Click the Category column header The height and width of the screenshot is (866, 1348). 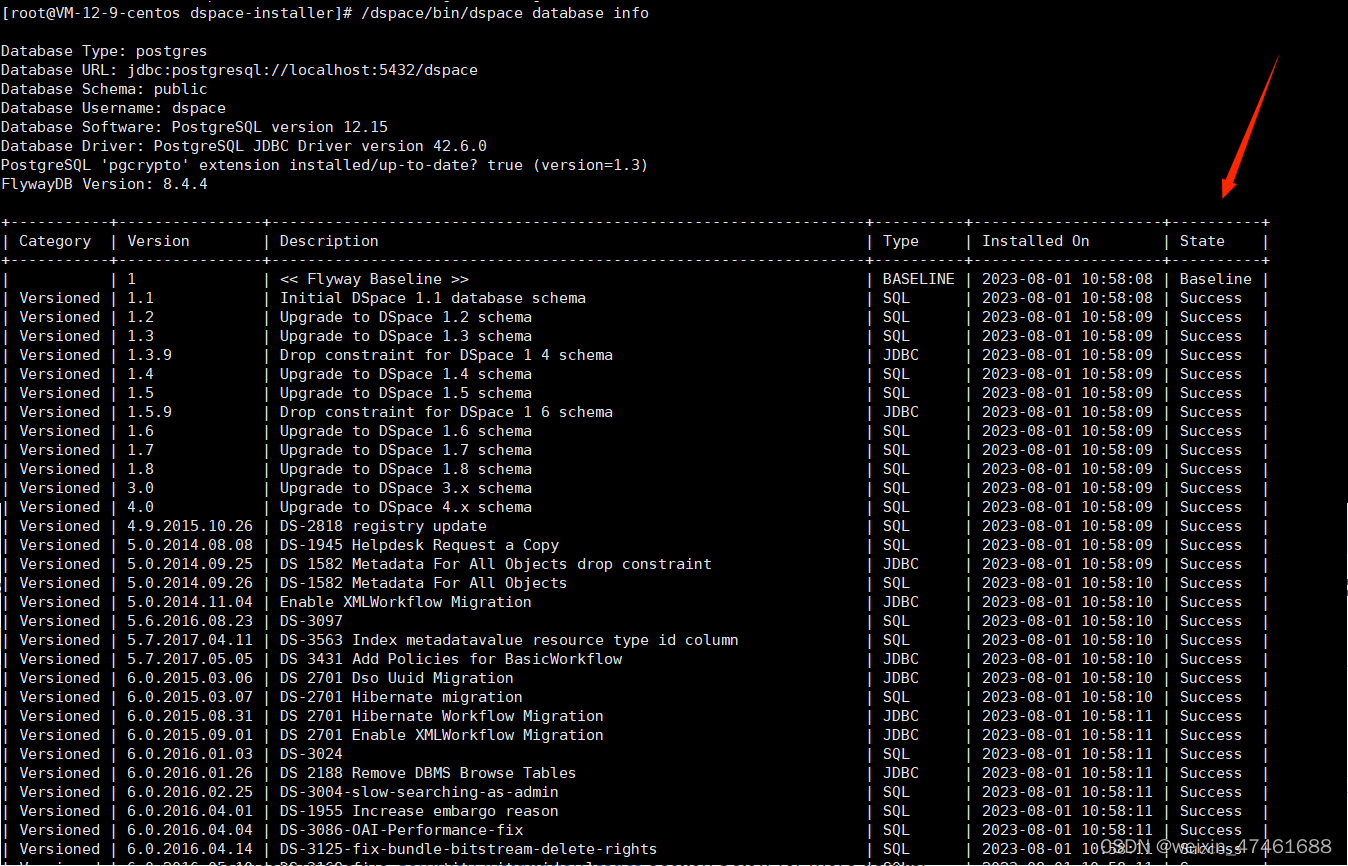coord(55,240)
